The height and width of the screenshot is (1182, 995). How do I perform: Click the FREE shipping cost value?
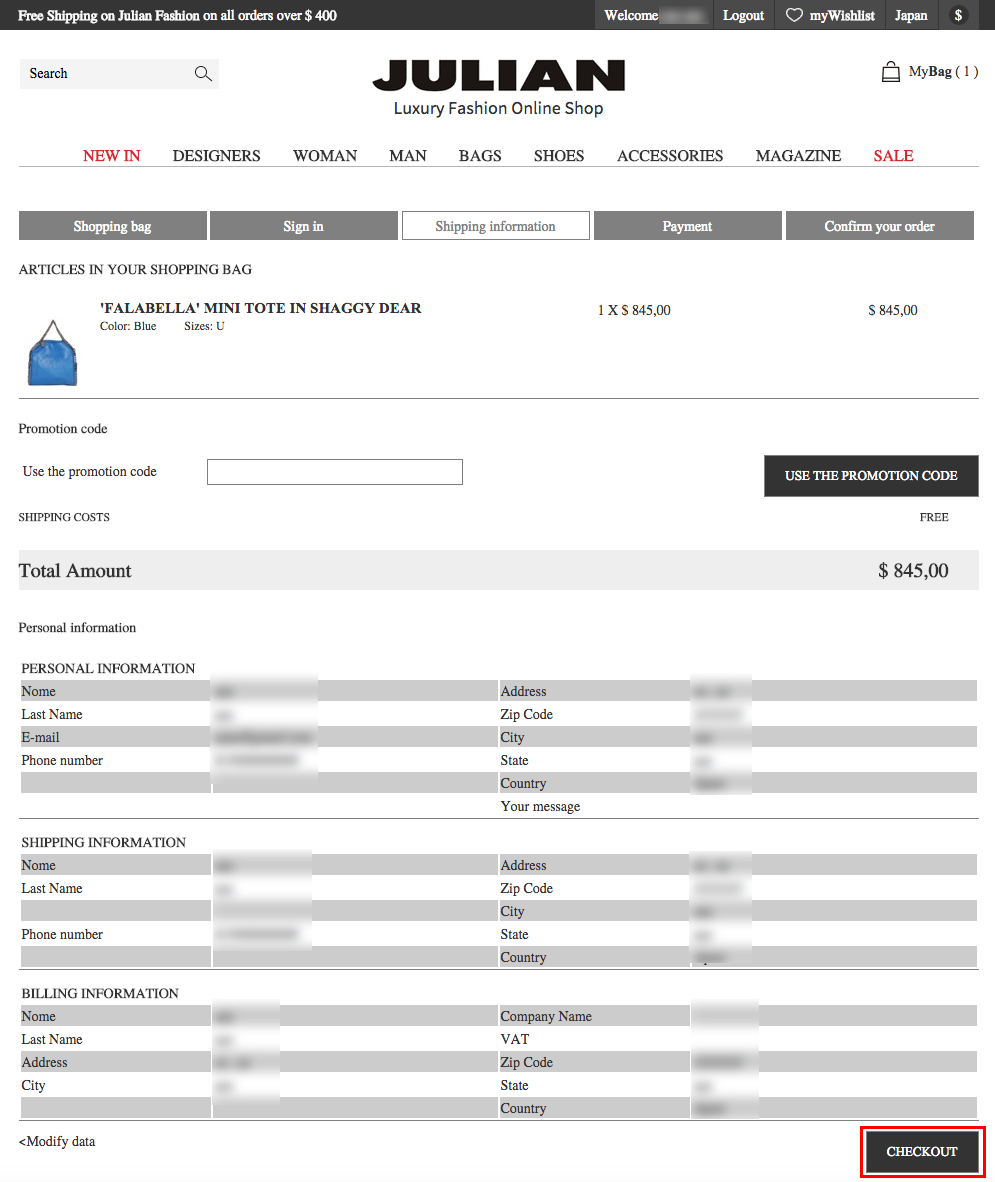pyautogui.click(x=934, y=517)
